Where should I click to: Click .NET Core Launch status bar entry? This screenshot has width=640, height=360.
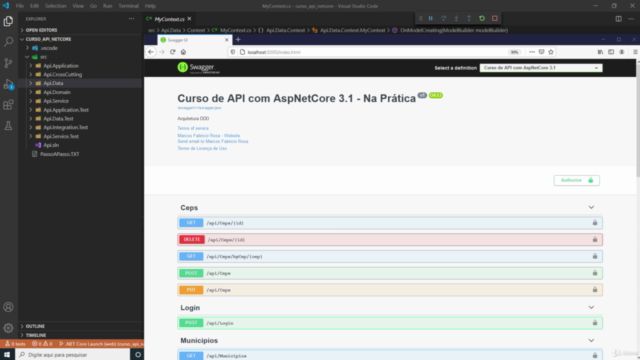(x=101, y=344)
